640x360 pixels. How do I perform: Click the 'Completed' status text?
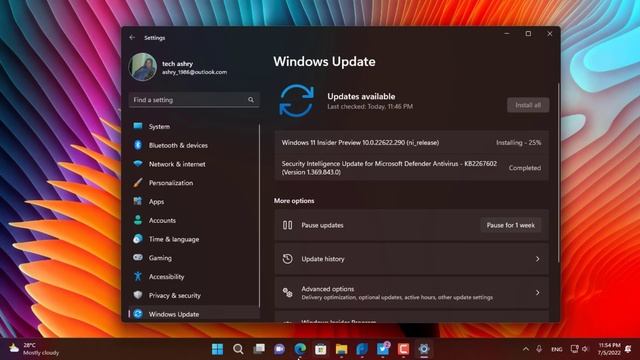(524, 168)
